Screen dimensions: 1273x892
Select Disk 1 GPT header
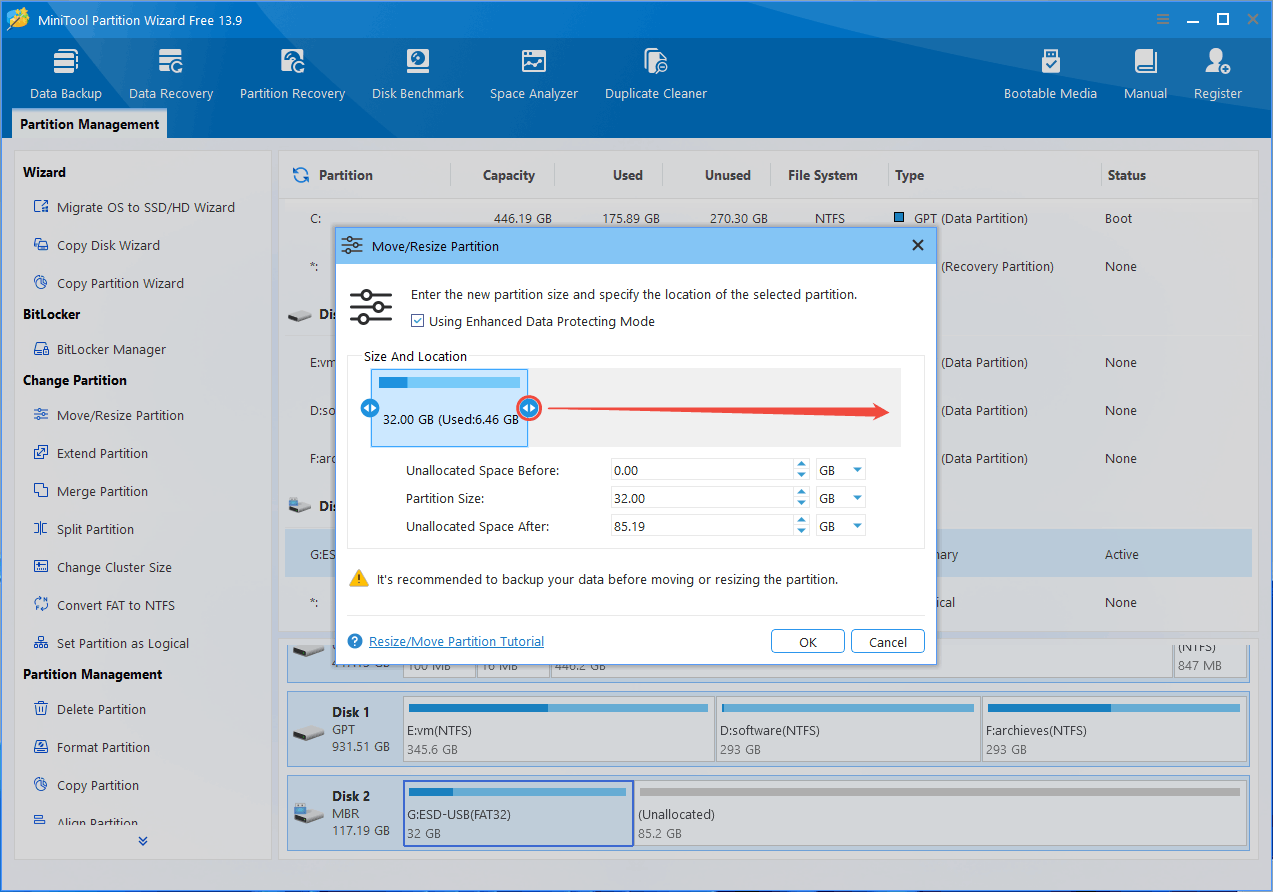coord(345,730)
